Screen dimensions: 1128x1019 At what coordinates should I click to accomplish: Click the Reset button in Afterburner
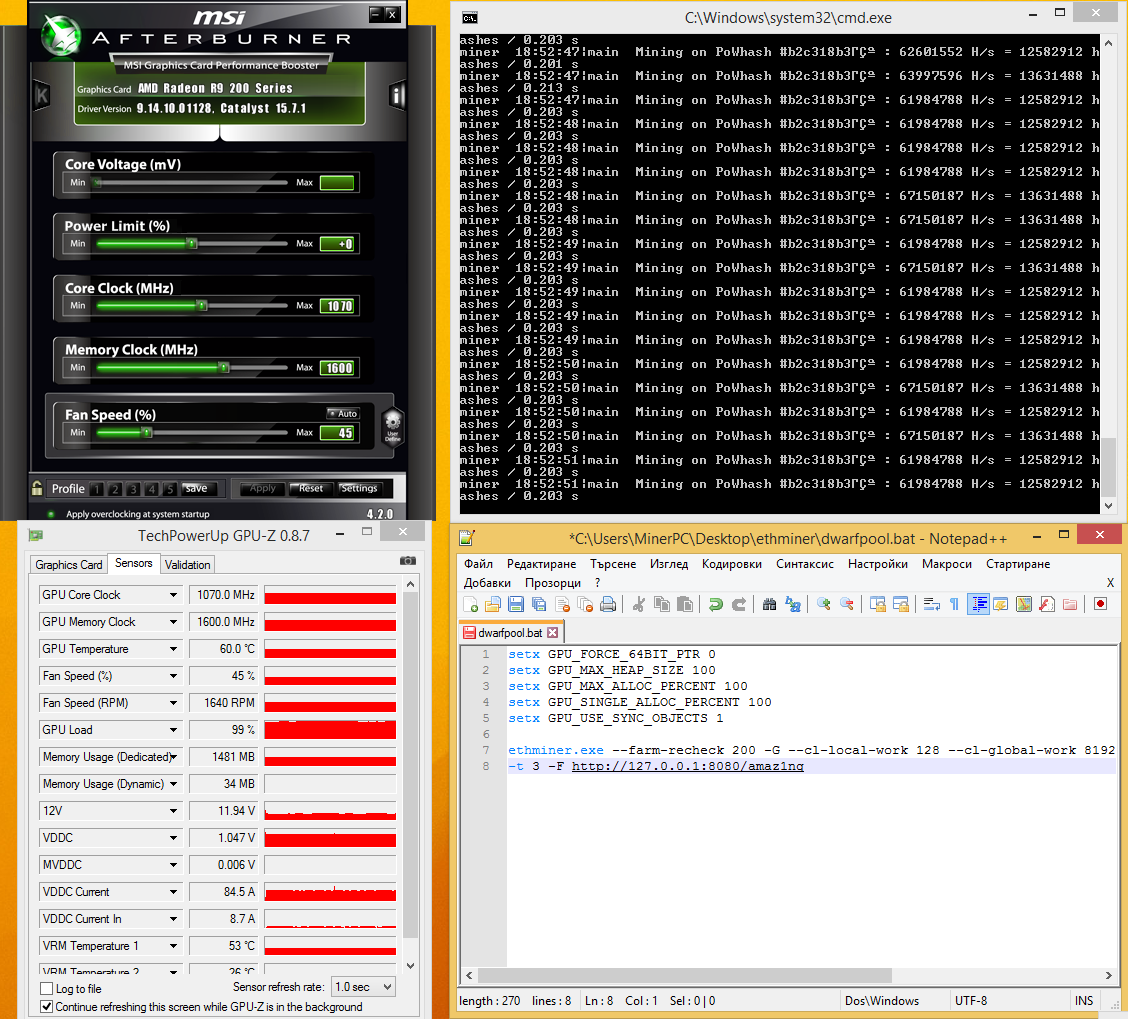click(311, 489)
